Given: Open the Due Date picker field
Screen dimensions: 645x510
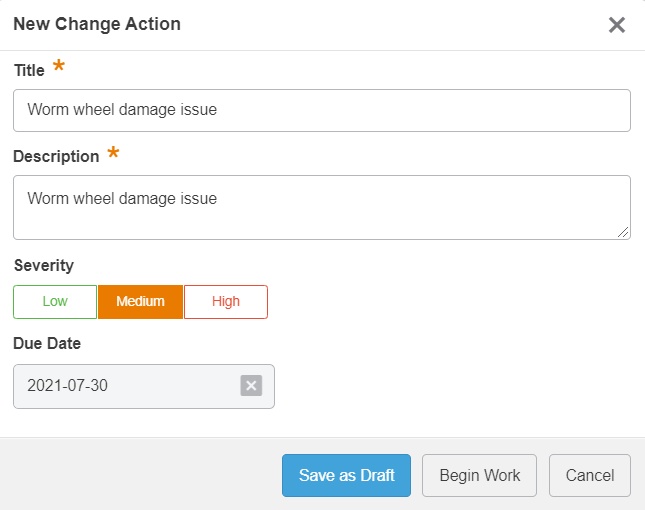Looking at the screenshot, I should pos(125,386).
